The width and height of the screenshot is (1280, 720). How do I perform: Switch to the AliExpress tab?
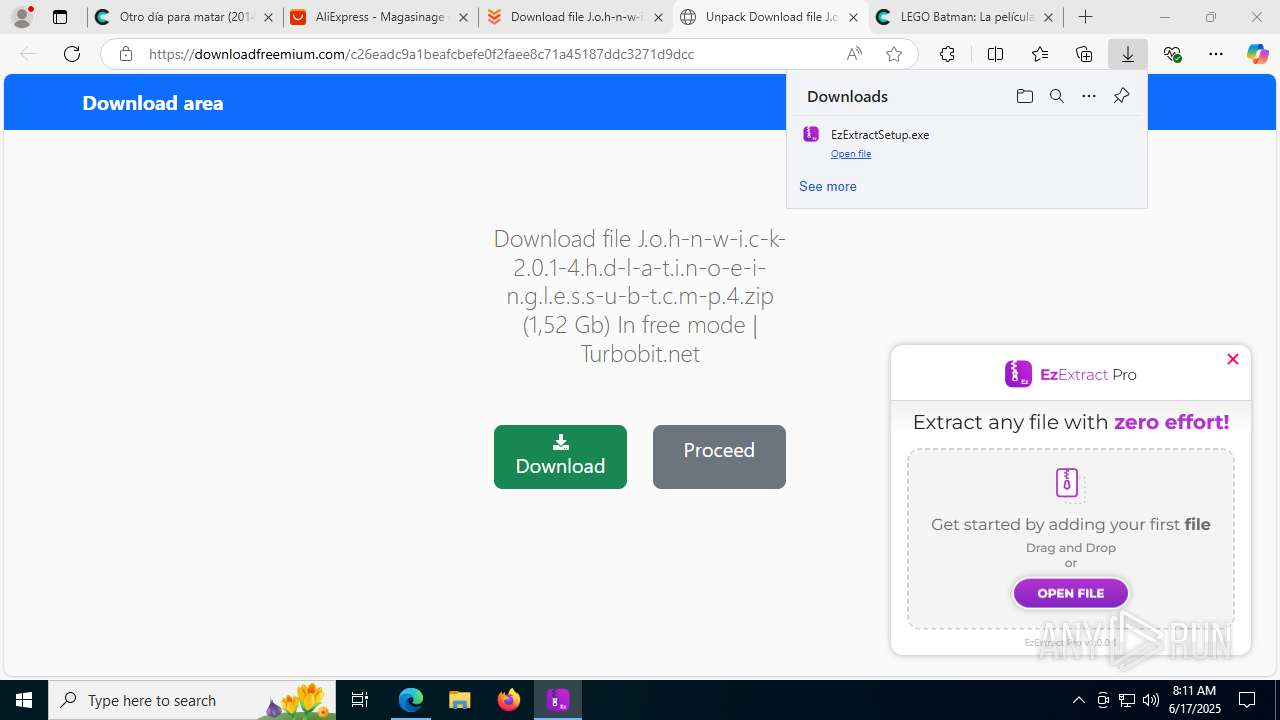[x=380, y=17]
